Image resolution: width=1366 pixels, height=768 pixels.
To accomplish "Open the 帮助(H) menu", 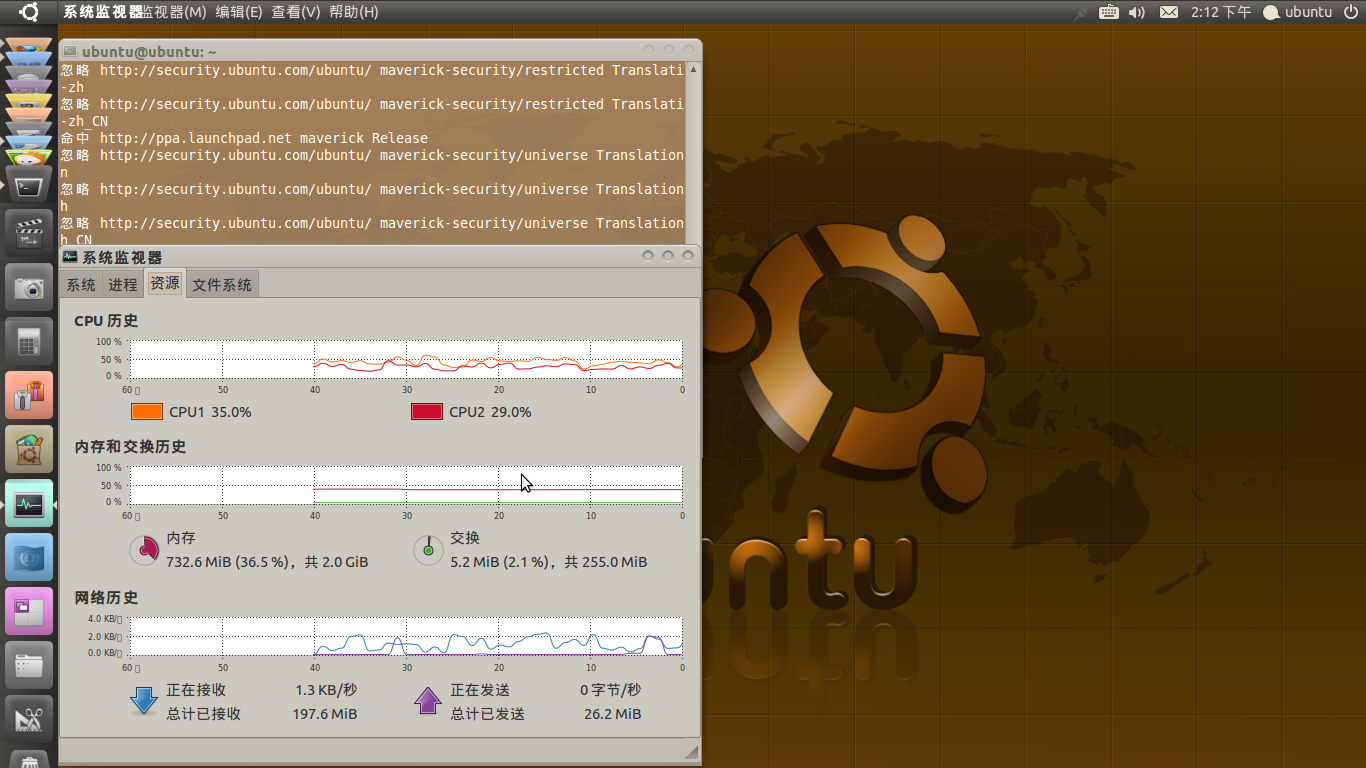I will click(x=354, y=12).
